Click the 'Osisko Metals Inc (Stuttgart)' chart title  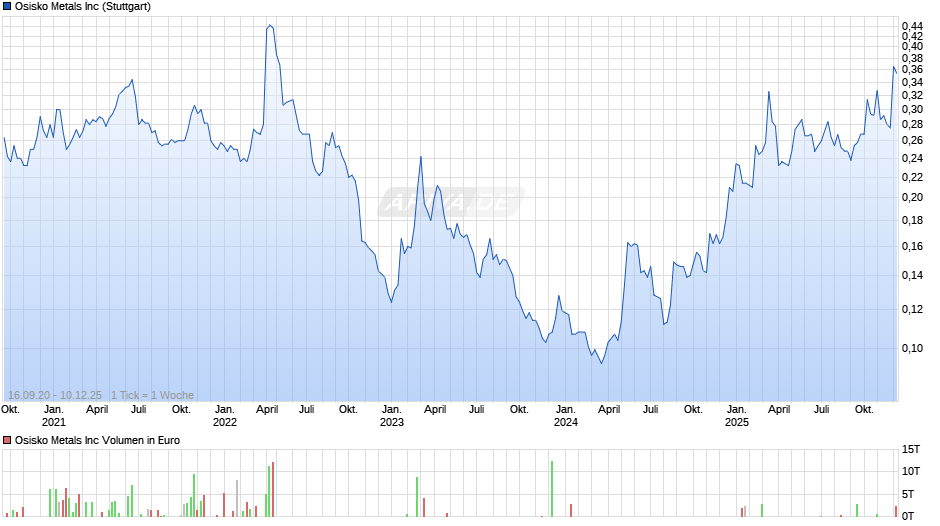tap(83, 7)
